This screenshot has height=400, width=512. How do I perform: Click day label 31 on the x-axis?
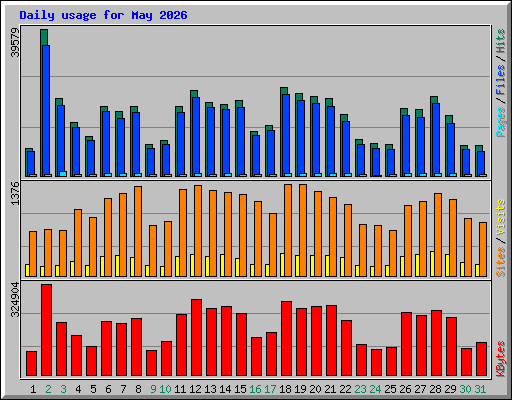(x=480, y=389)
